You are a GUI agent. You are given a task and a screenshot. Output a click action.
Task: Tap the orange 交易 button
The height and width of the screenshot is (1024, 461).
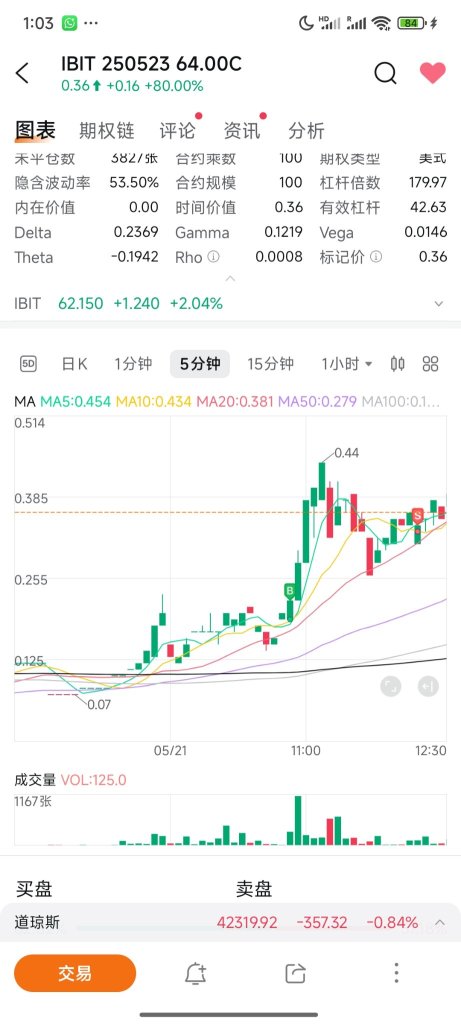tap(75, 973)
